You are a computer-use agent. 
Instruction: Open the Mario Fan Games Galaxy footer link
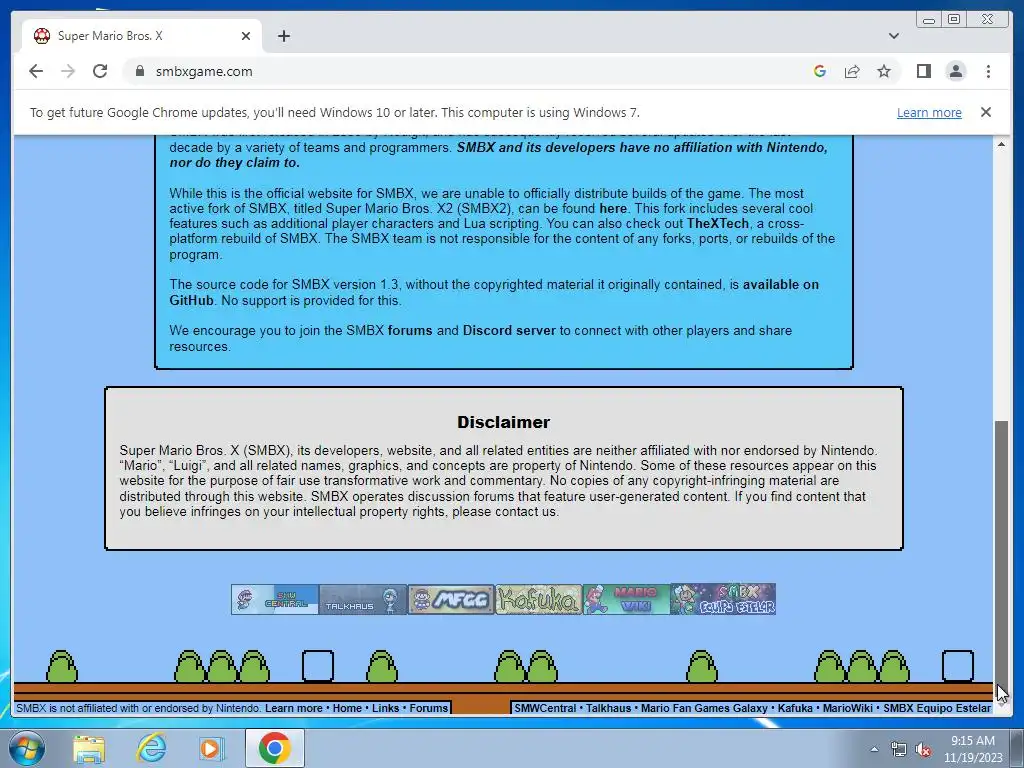pyautogui.click(x=704, y=708)
